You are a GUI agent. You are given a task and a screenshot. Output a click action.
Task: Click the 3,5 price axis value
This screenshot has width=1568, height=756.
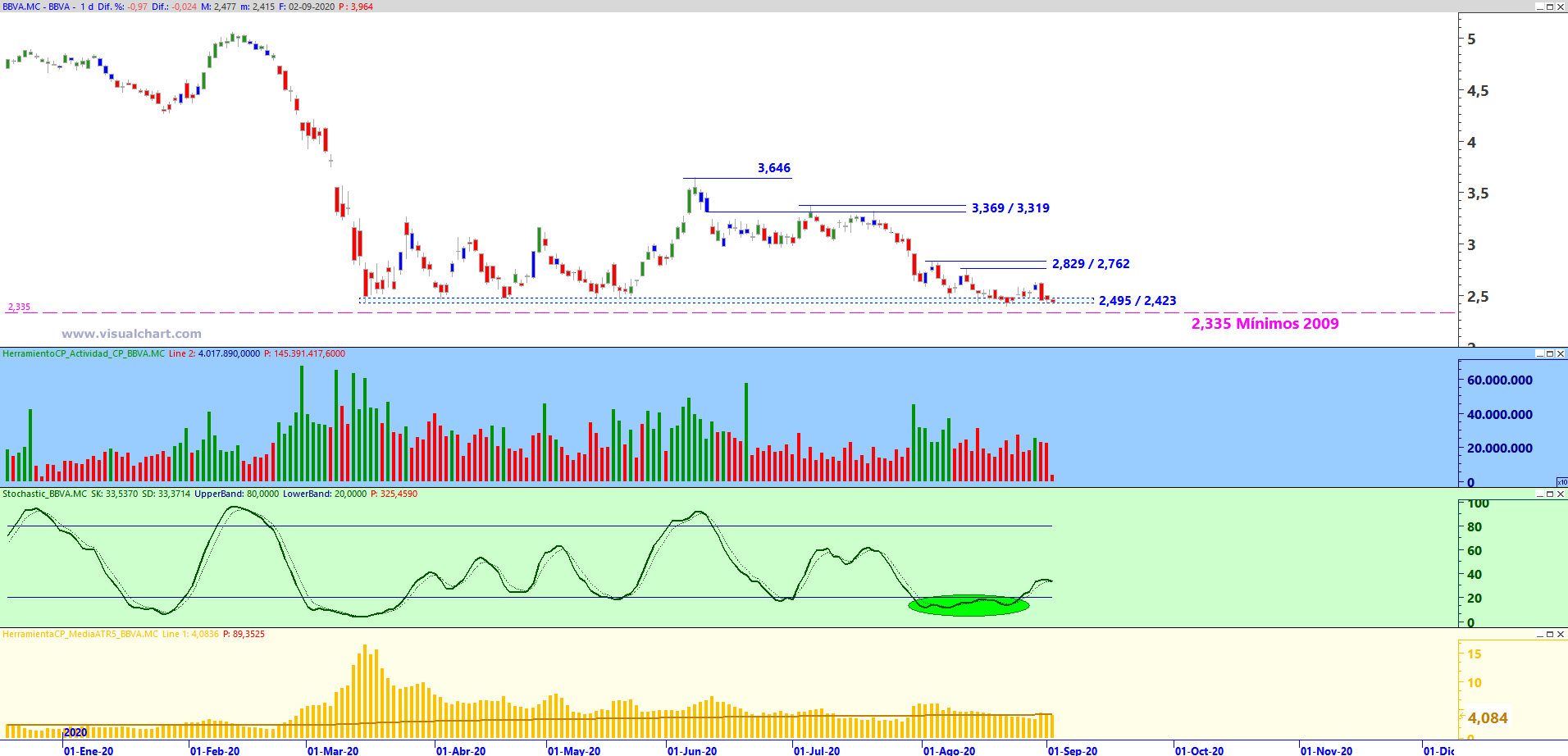coord(1478,194)
